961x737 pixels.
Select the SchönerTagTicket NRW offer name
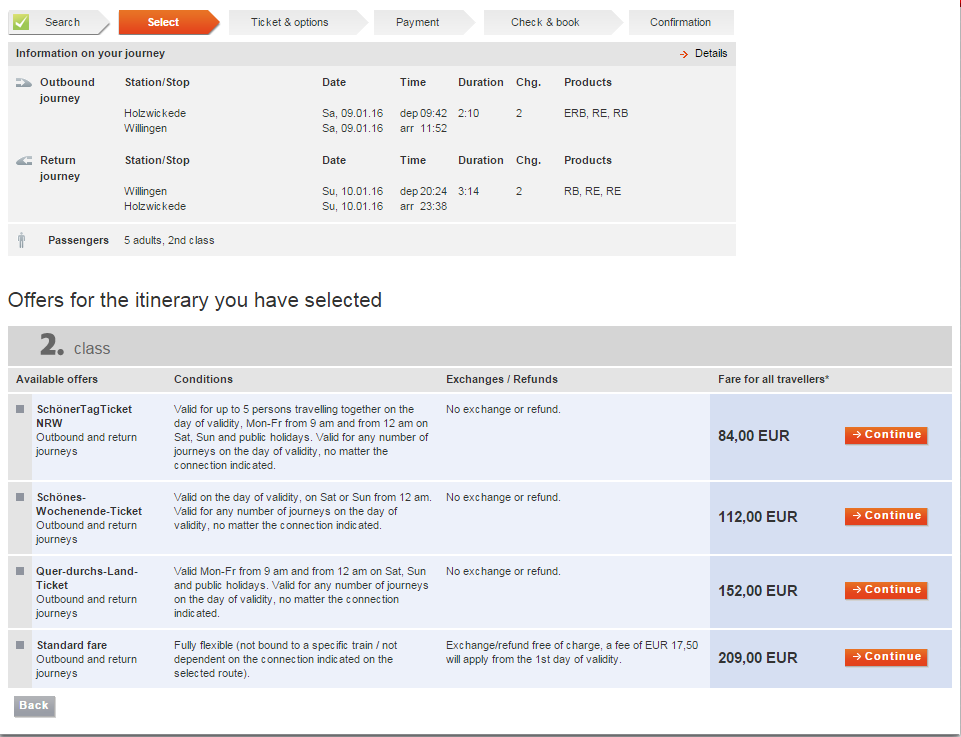click(x=84, y=416)
